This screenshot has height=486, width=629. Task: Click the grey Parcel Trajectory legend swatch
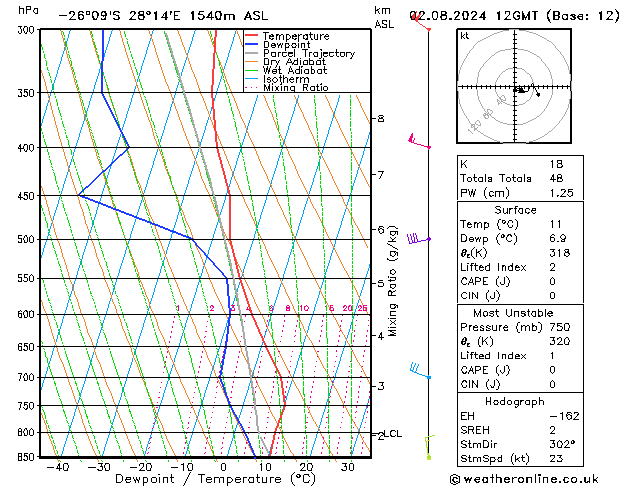(251, 53)
